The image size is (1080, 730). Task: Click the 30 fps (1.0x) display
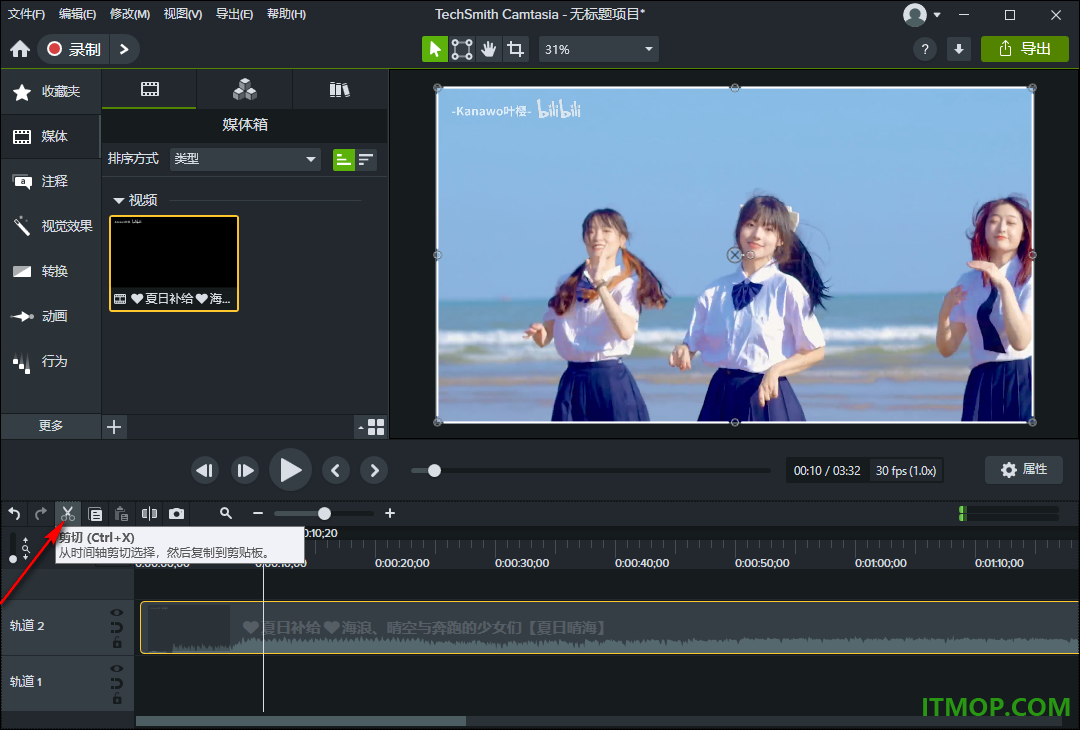click(905, 470)
